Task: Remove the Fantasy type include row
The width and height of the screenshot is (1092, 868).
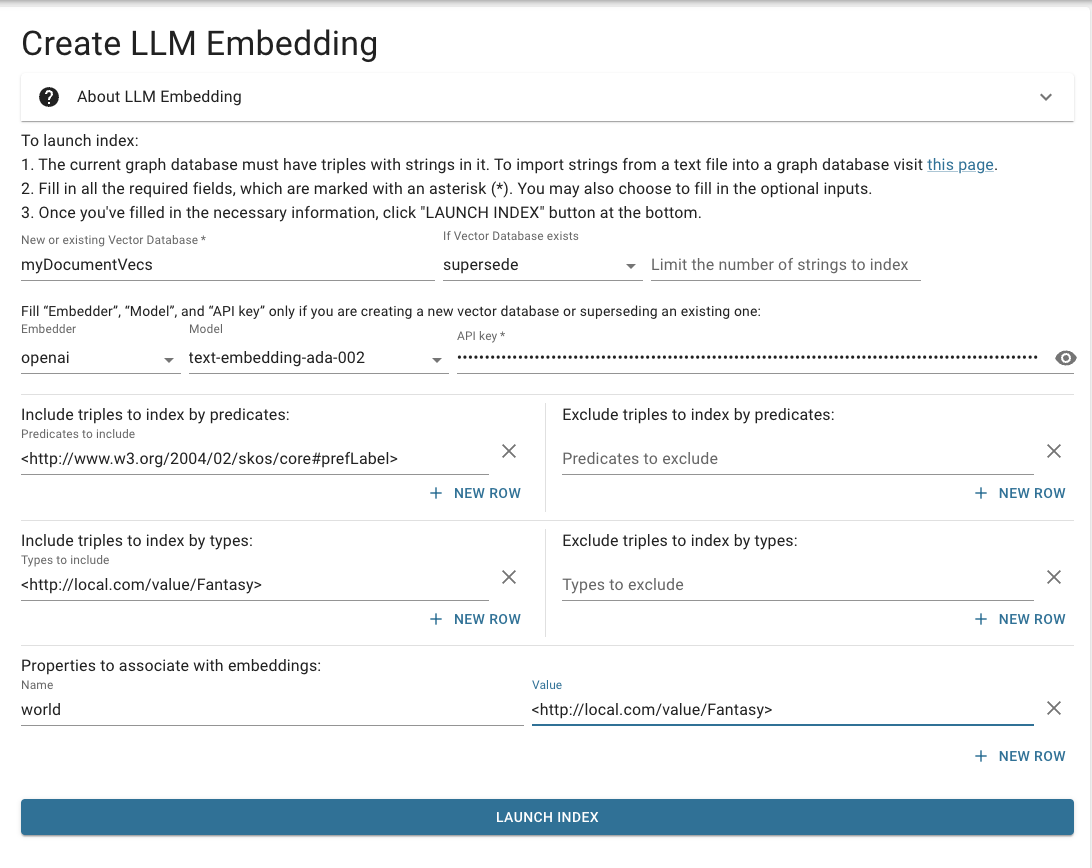Action: (x=509, y=577)
